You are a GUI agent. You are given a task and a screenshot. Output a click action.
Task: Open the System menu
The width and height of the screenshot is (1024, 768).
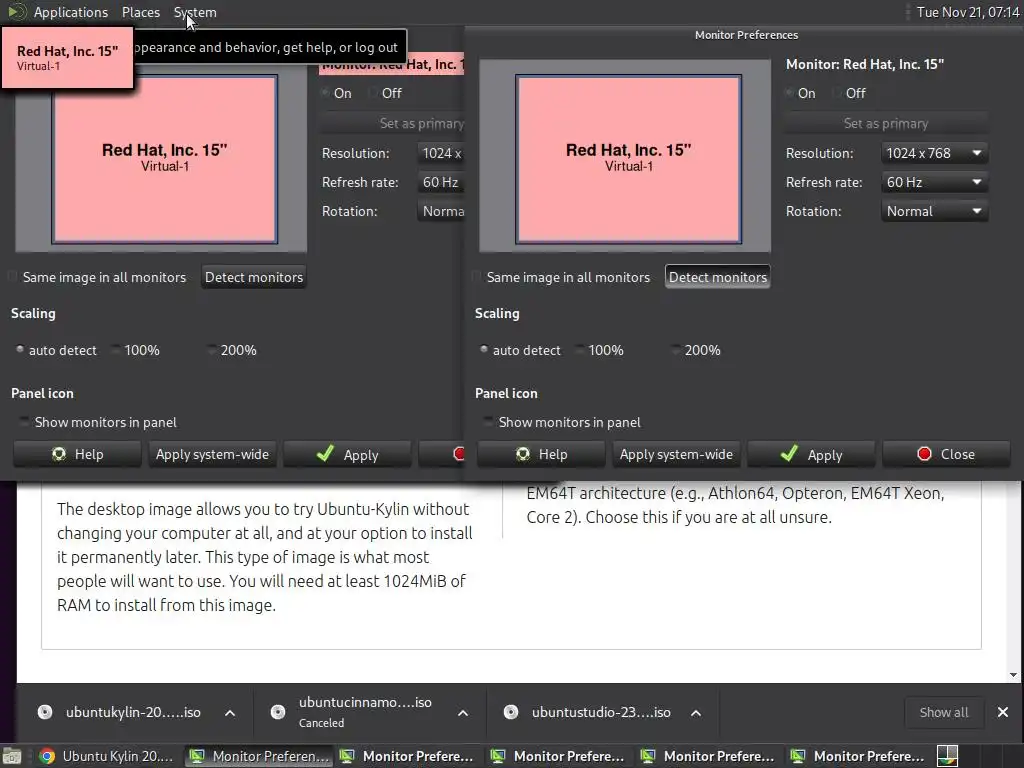(195, 12)
